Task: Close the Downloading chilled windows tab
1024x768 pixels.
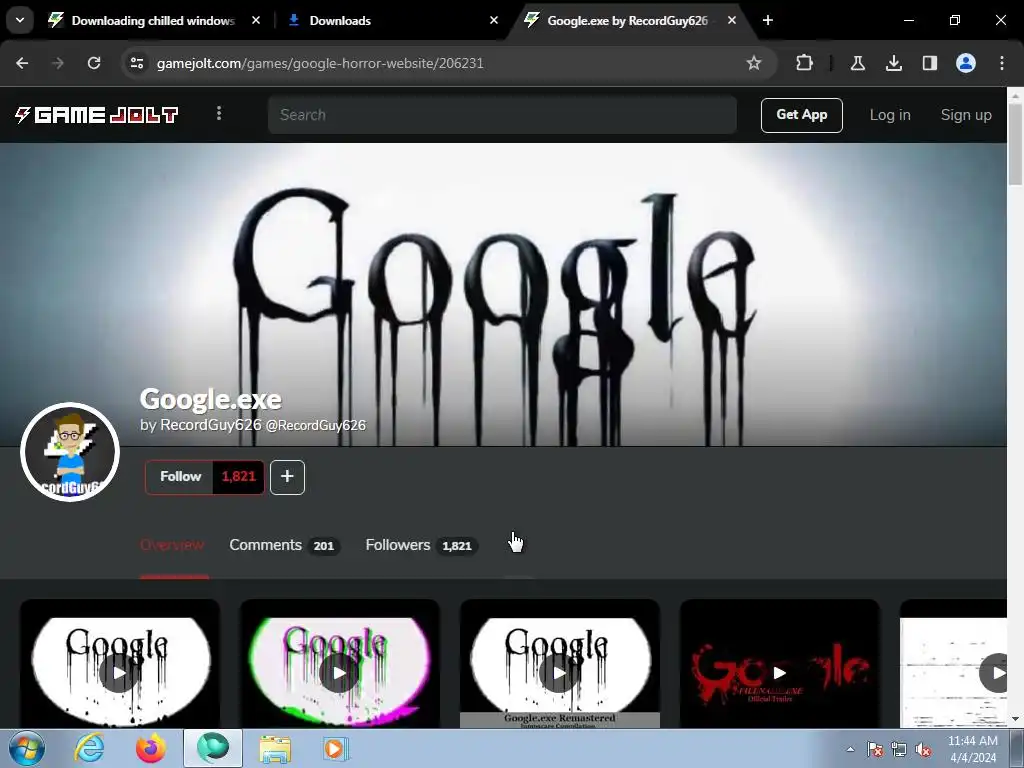Action: click(x=256, y=20)
